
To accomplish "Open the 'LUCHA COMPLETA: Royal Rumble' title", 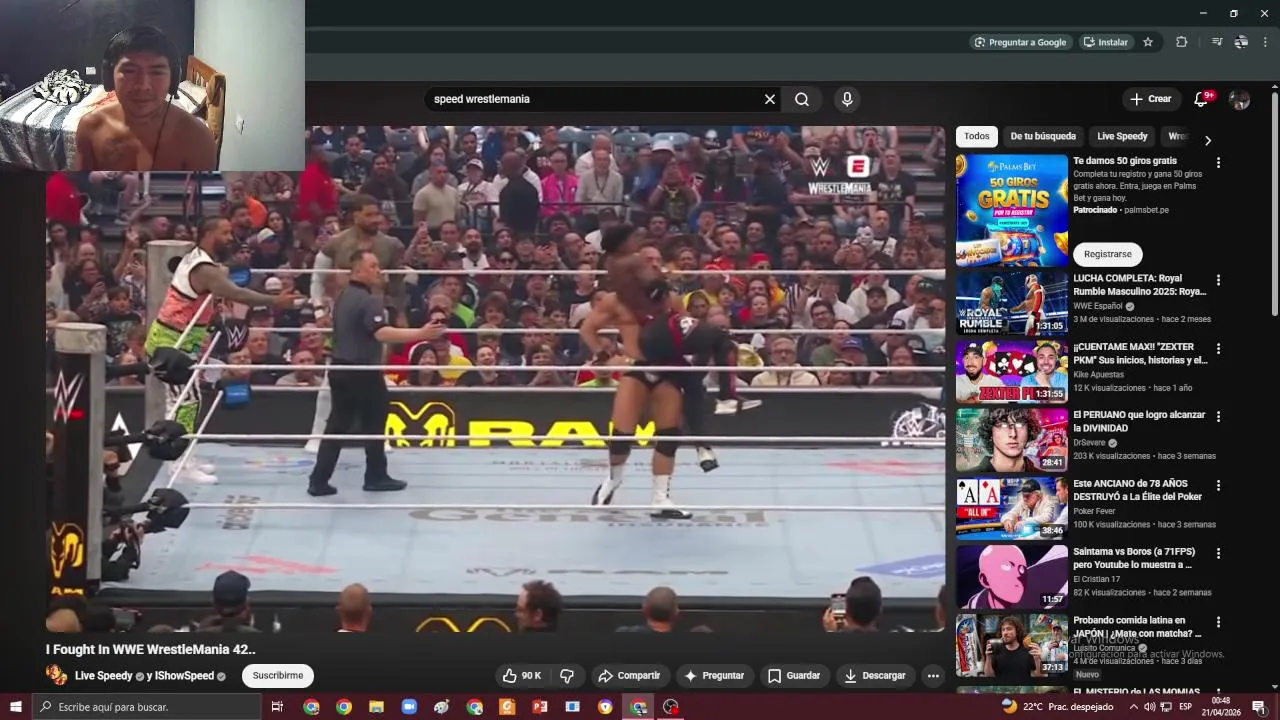I will tap(1140, 285).
